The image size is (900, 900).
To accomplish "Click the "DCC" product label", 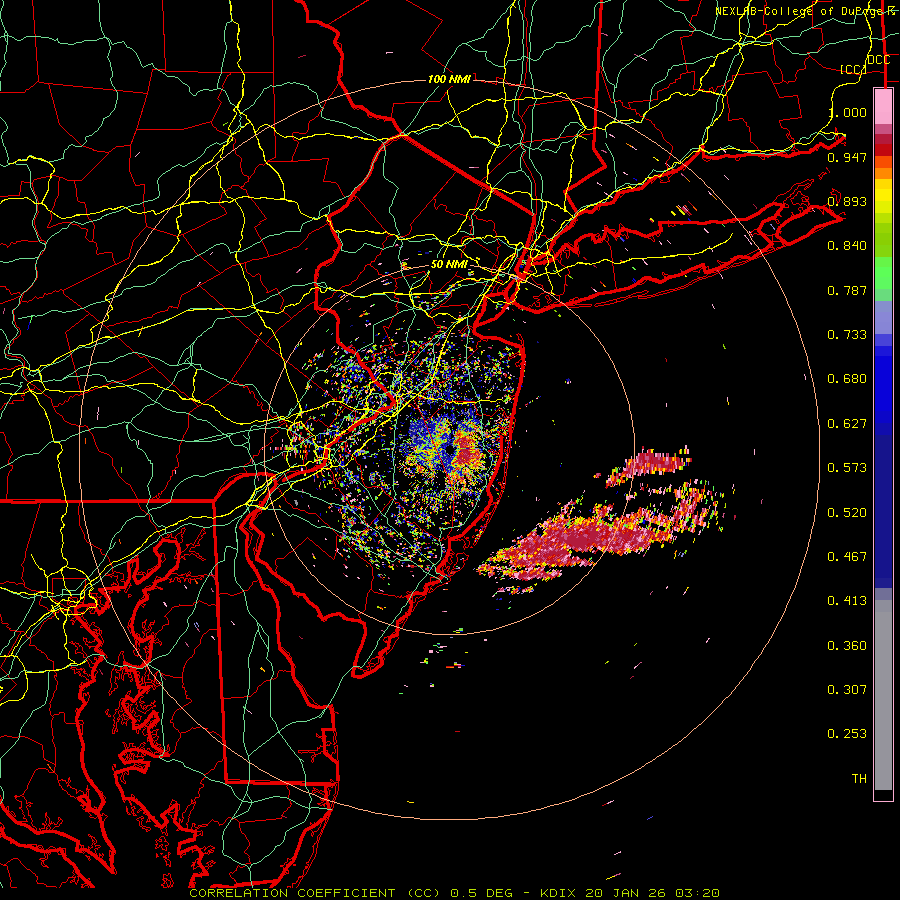I will point(879,60).
